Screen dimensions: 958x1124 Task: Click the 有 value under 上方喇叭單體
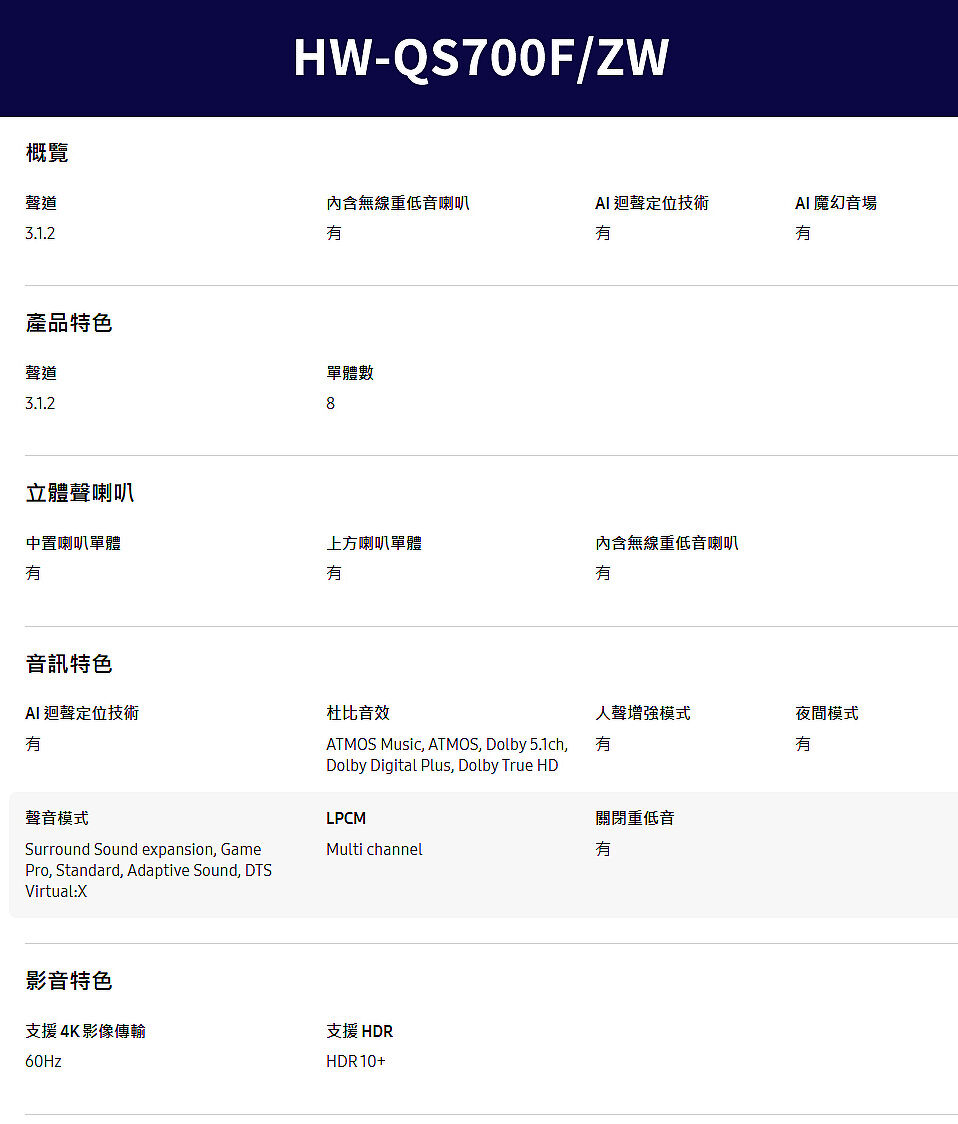334,573
